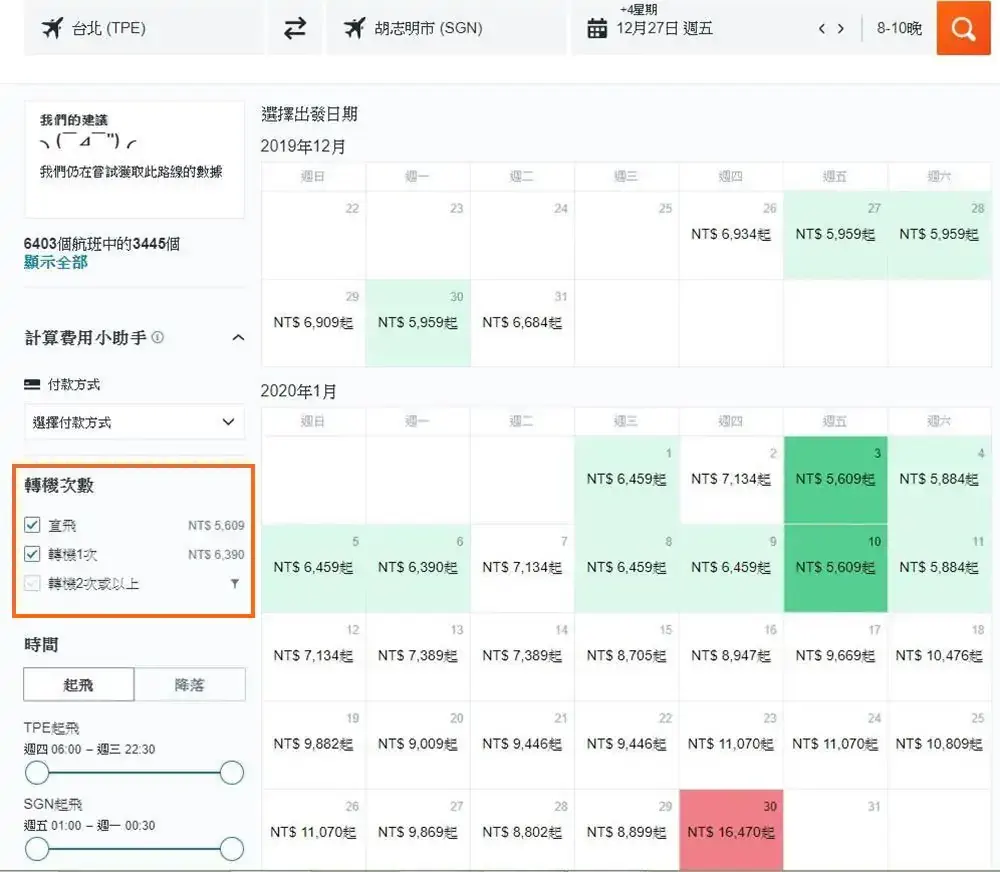This screenshot has height=872, width=1000.
Task: Select January 30 priced NT$ 16,470
Action: coord(730,832)
